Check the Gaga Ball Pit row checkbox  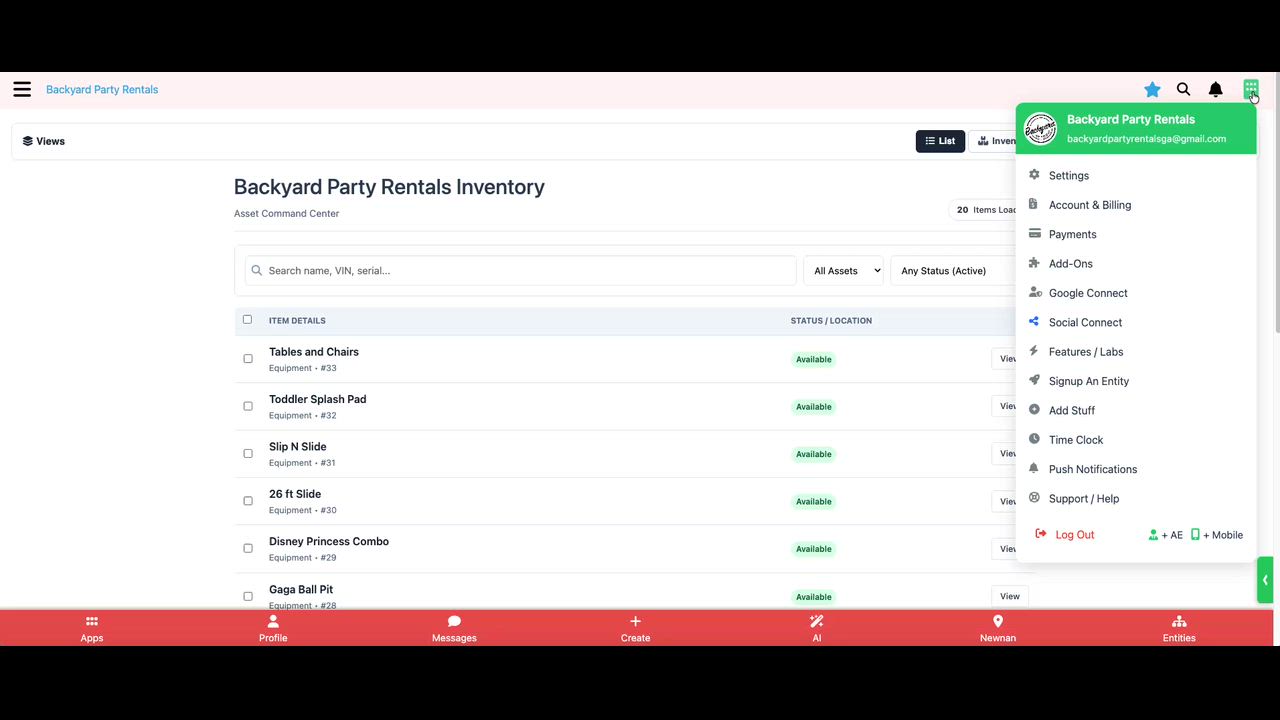(248, 596)
